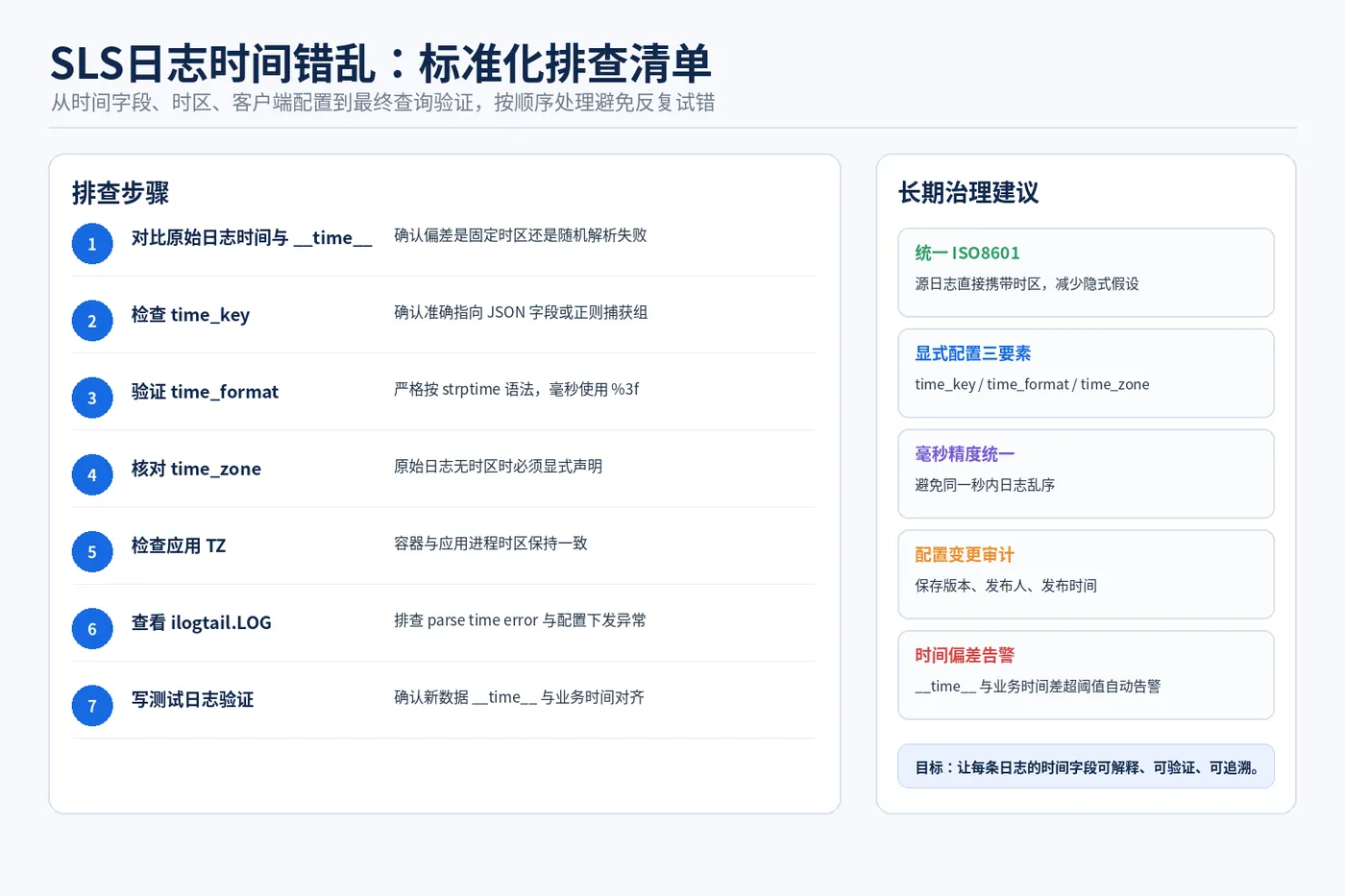Image resolution: width=1345 pixels, height=896 pixels.
Task: Click the blue '显式配置三要素' card title
Action: click(972, 353)
